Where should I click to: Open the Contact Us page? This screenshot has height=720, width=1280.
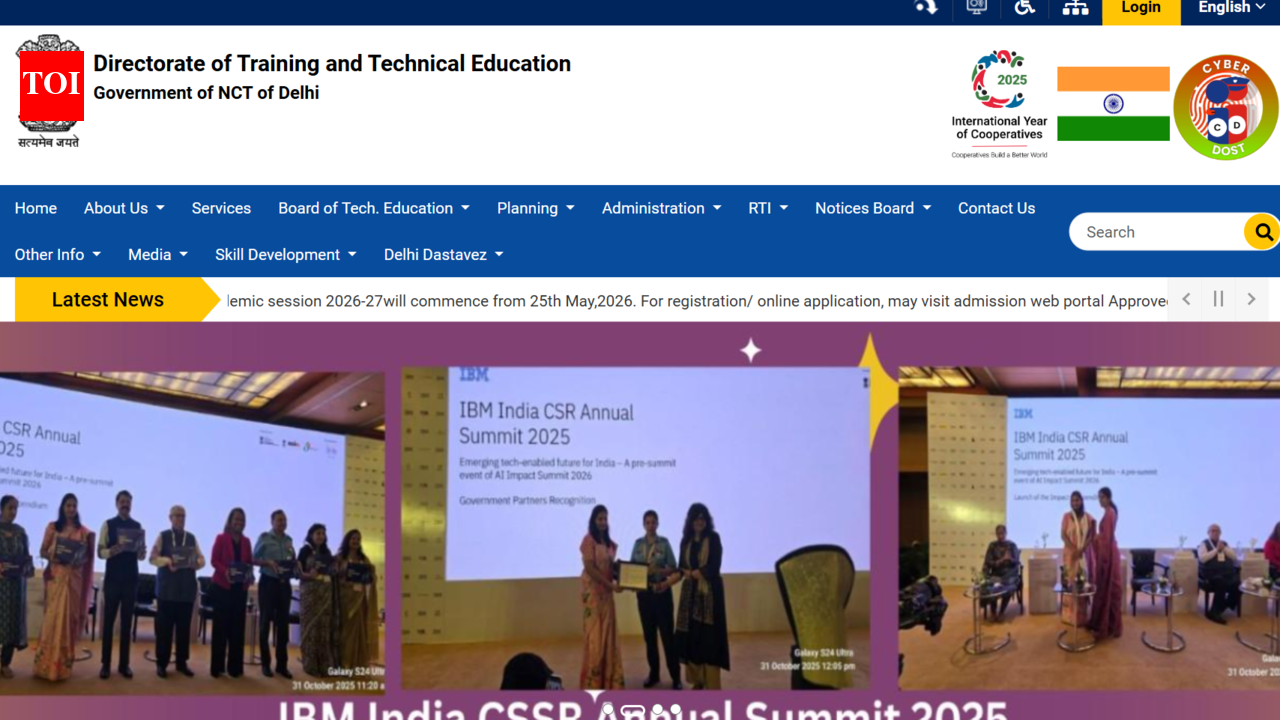[996, 208]
